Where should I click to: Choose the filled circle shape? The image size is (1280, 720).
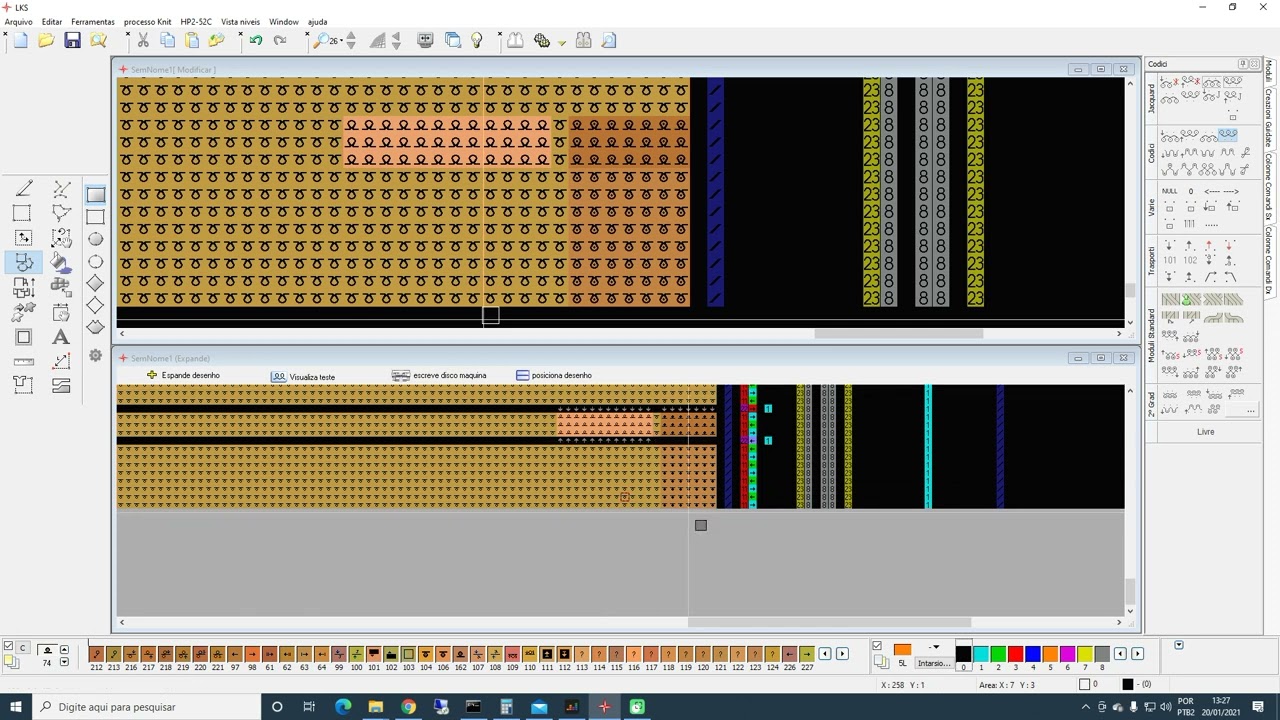click(95, 239)
